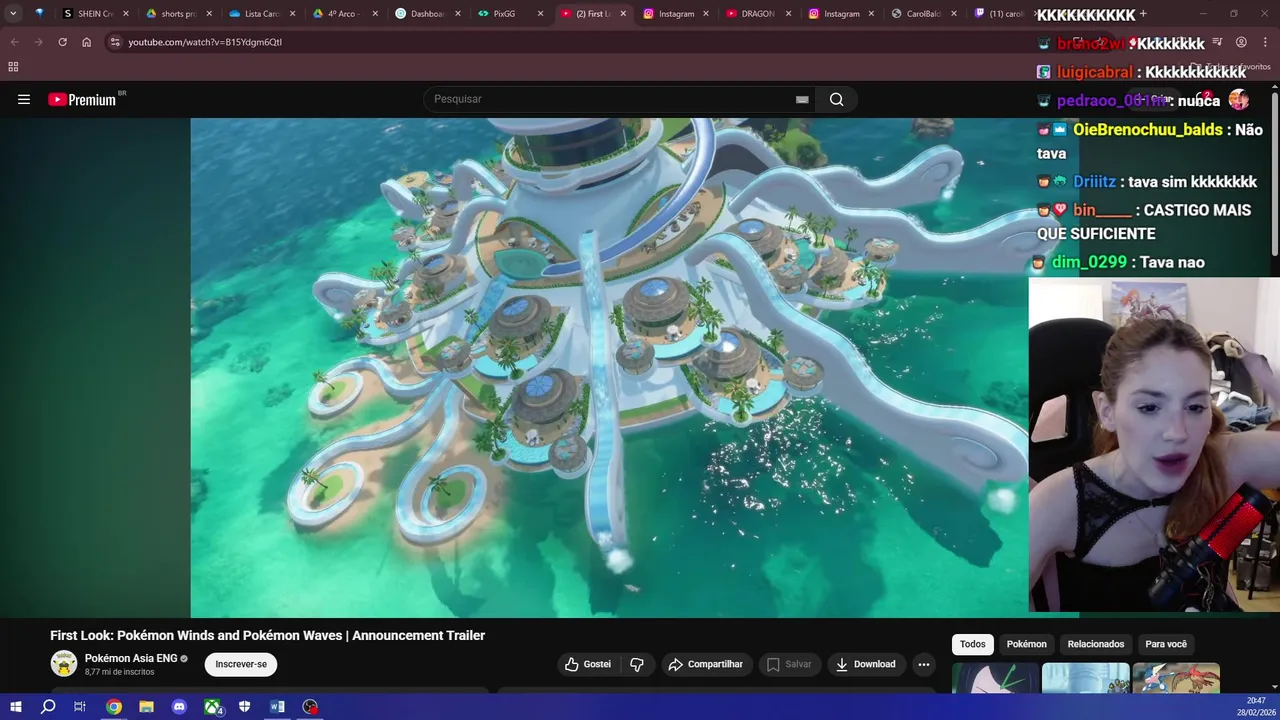Image resolution: width=1280 pixels, height=720 pixels.
Task: Open the first pinned browser tab
Action: click(x=39, y=14)
